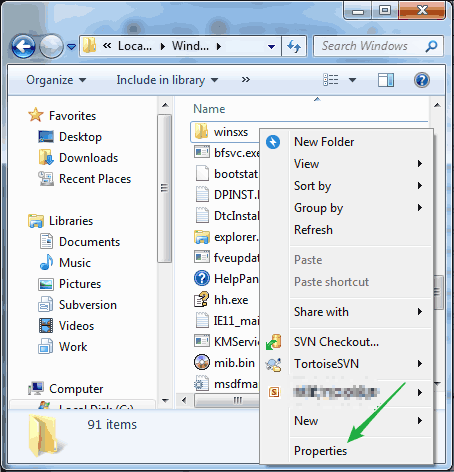Open the Pictures library
The width and height of the screenshot is (454, 472).
[69, 284]
